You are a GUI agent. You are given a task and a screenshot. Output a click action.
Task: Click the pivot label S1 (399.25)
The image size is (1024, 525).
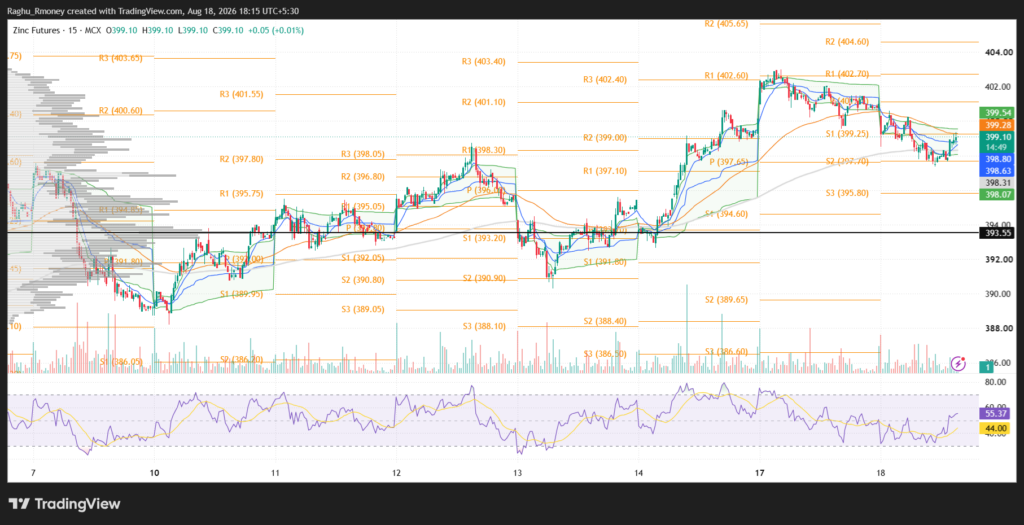click(x=847, y=134)
